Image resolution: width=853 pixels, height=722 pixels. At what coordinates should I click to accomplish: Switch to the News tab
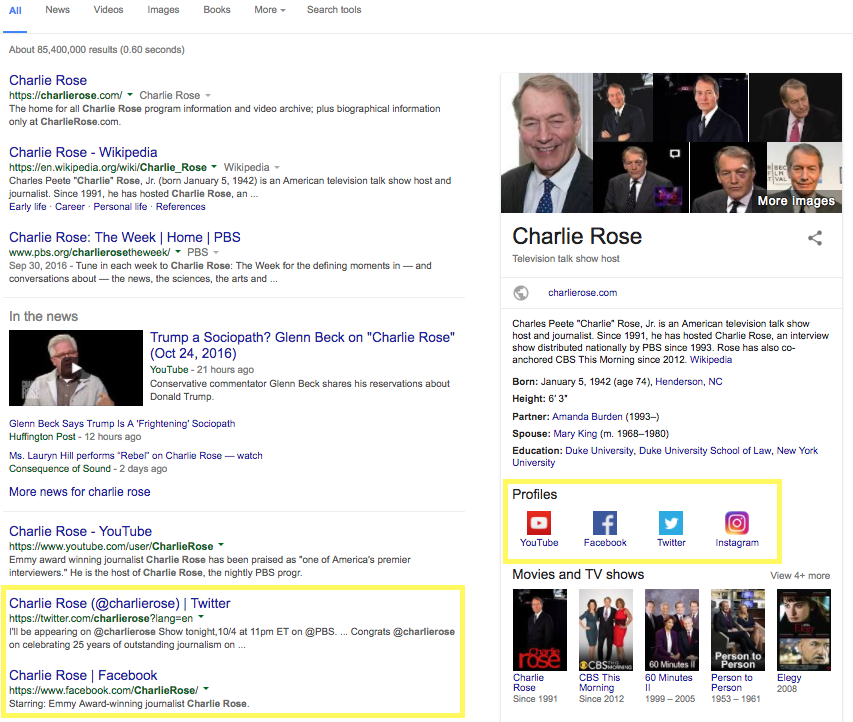pyautogui.click(x=57, y=10)
